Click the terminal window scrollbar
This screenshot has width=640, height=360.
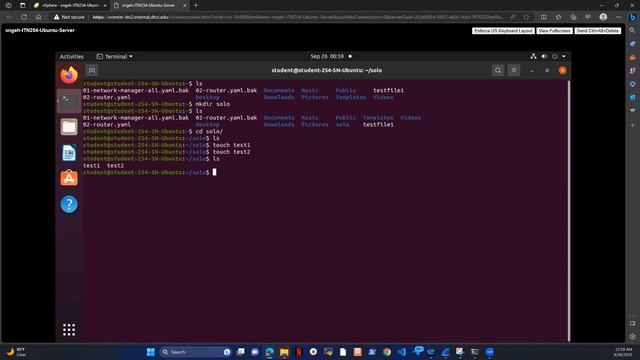[569, 211]
